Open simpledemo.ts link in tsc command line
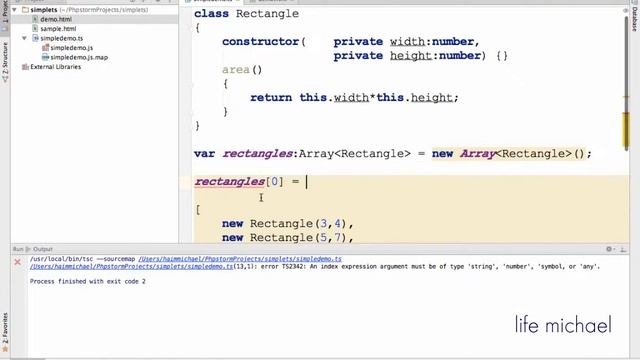 coord(240,259)
